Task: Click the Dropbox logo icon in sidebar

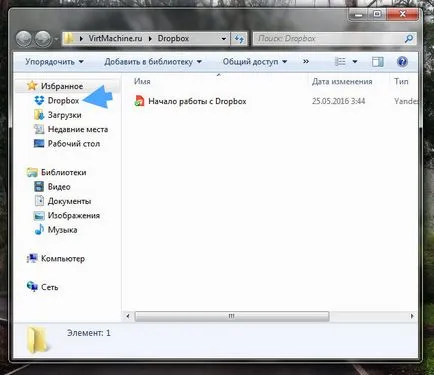Action: point(39,100)
